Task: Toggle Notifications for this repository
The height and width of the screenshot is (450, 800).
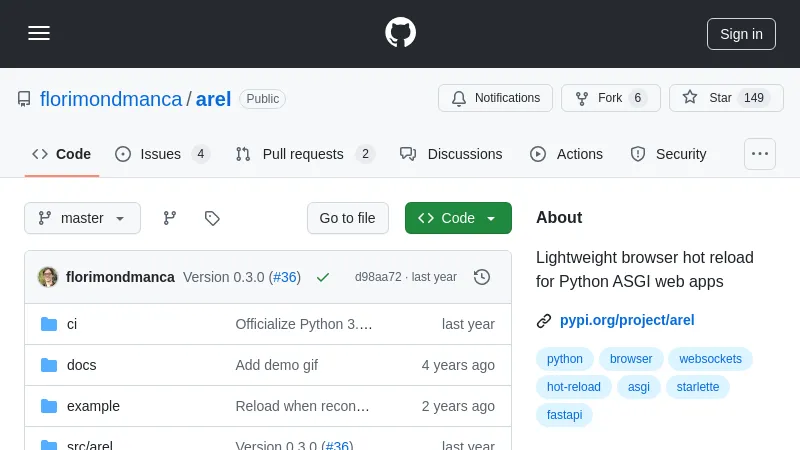Action: pos(495,98)
